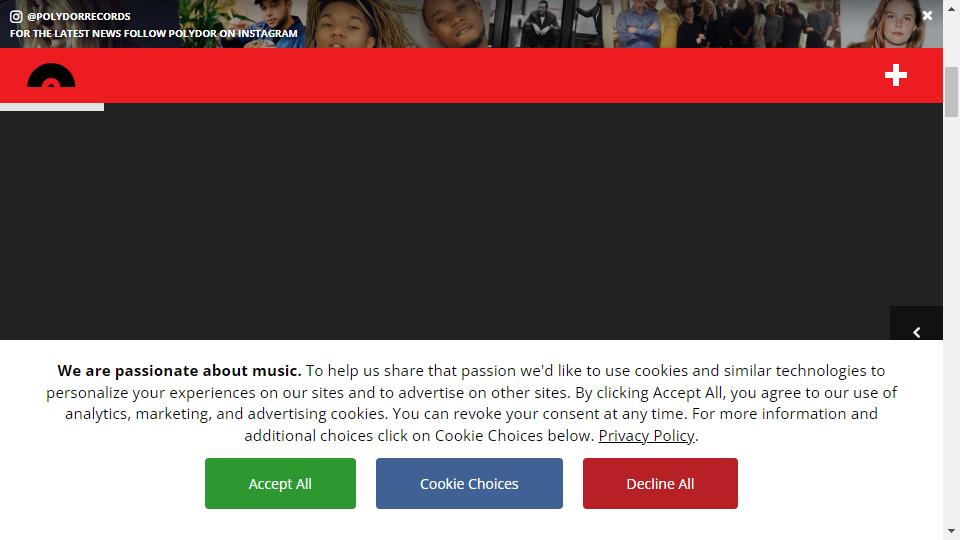
Task: Click the Polydor vinyl record logo
Action: point(51,75)
